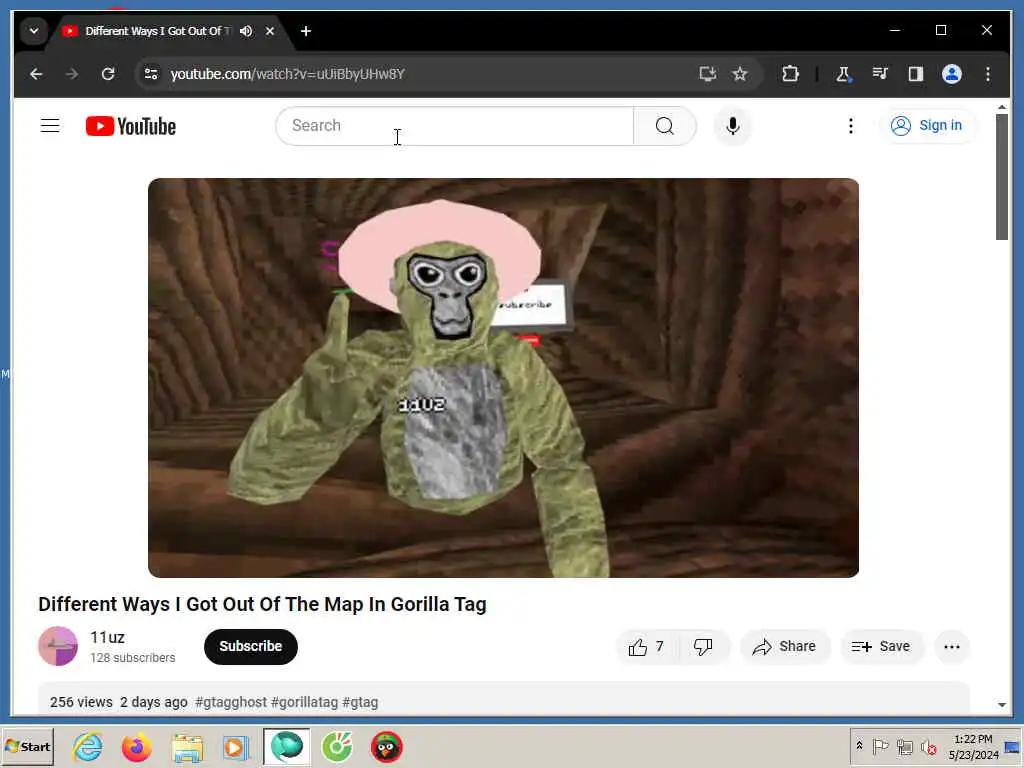
Task: Click the red bird taskbar icon
Action: (387, 747)
